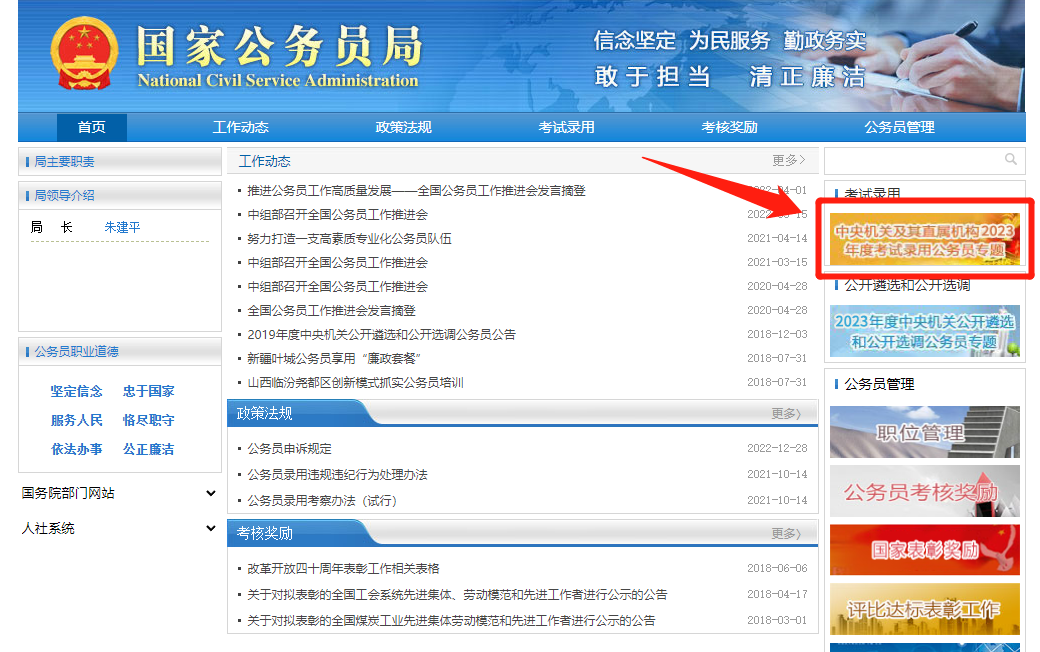Click the 坚定信念 ethics link

click(x=76, y=391)
